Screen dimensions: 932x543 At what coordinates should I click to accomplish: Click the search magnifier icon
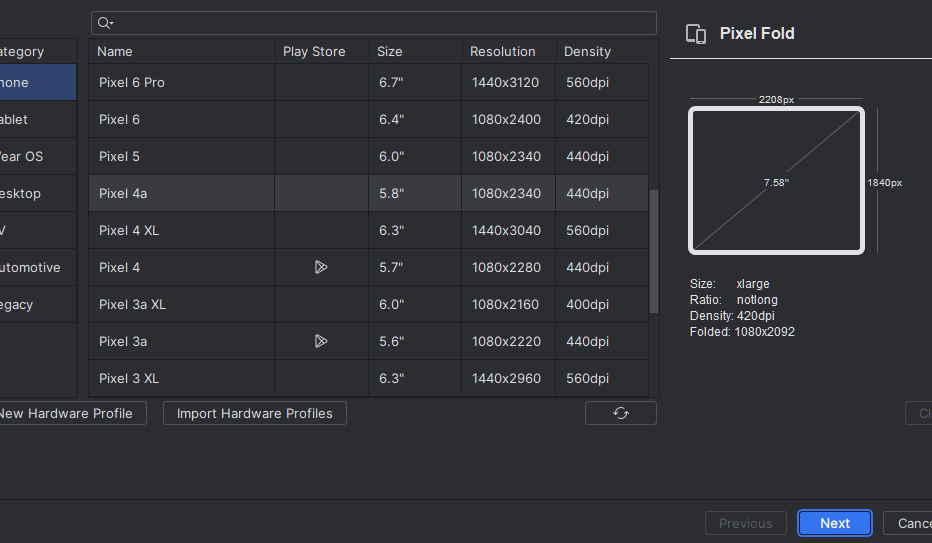105,23
